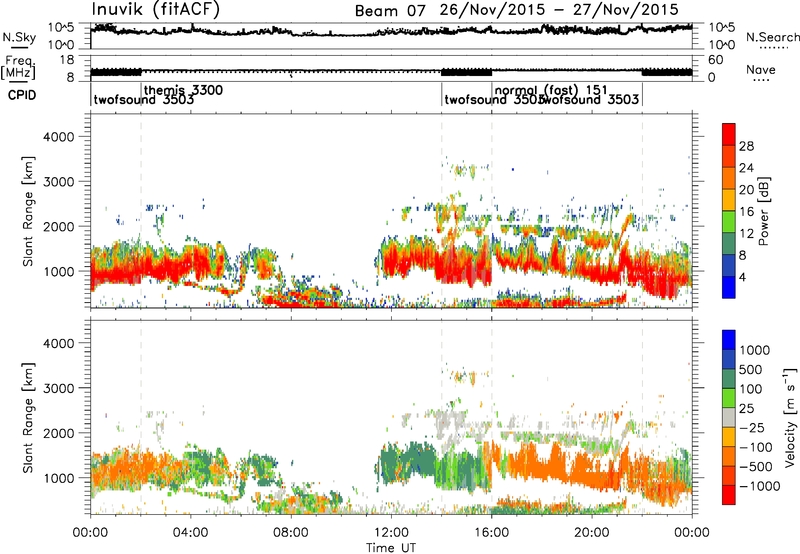Click the "Beam 07" label
The height and width of the screenshot is (554, 800).
tap(389, 10)
